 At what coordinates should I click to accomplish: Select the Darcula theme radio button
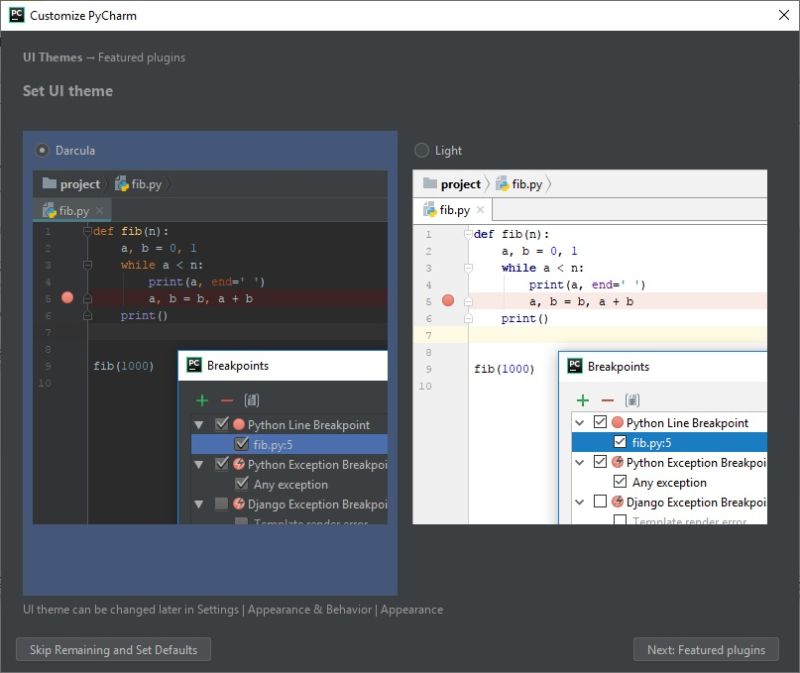[40, 148]
